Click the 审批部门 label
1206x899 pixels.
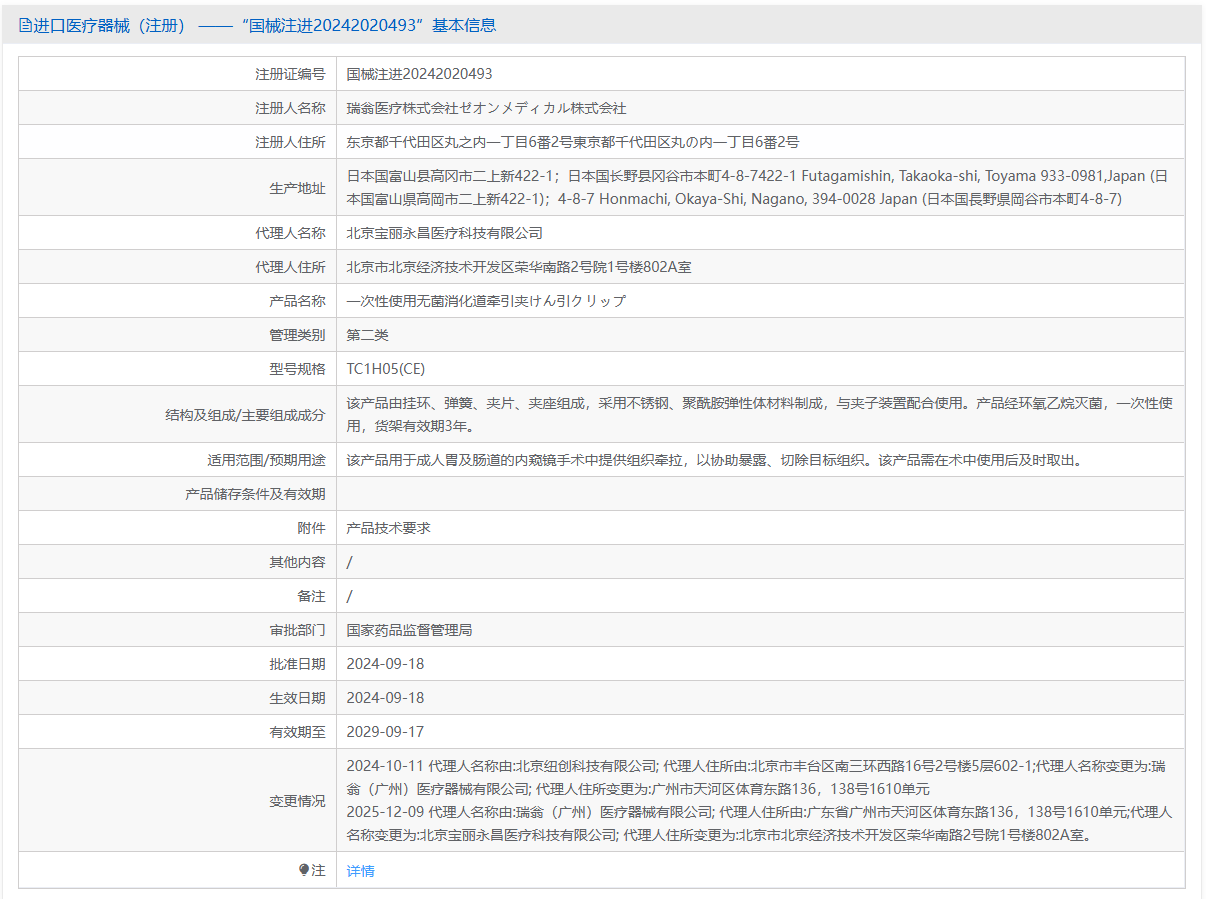(297, 630)
